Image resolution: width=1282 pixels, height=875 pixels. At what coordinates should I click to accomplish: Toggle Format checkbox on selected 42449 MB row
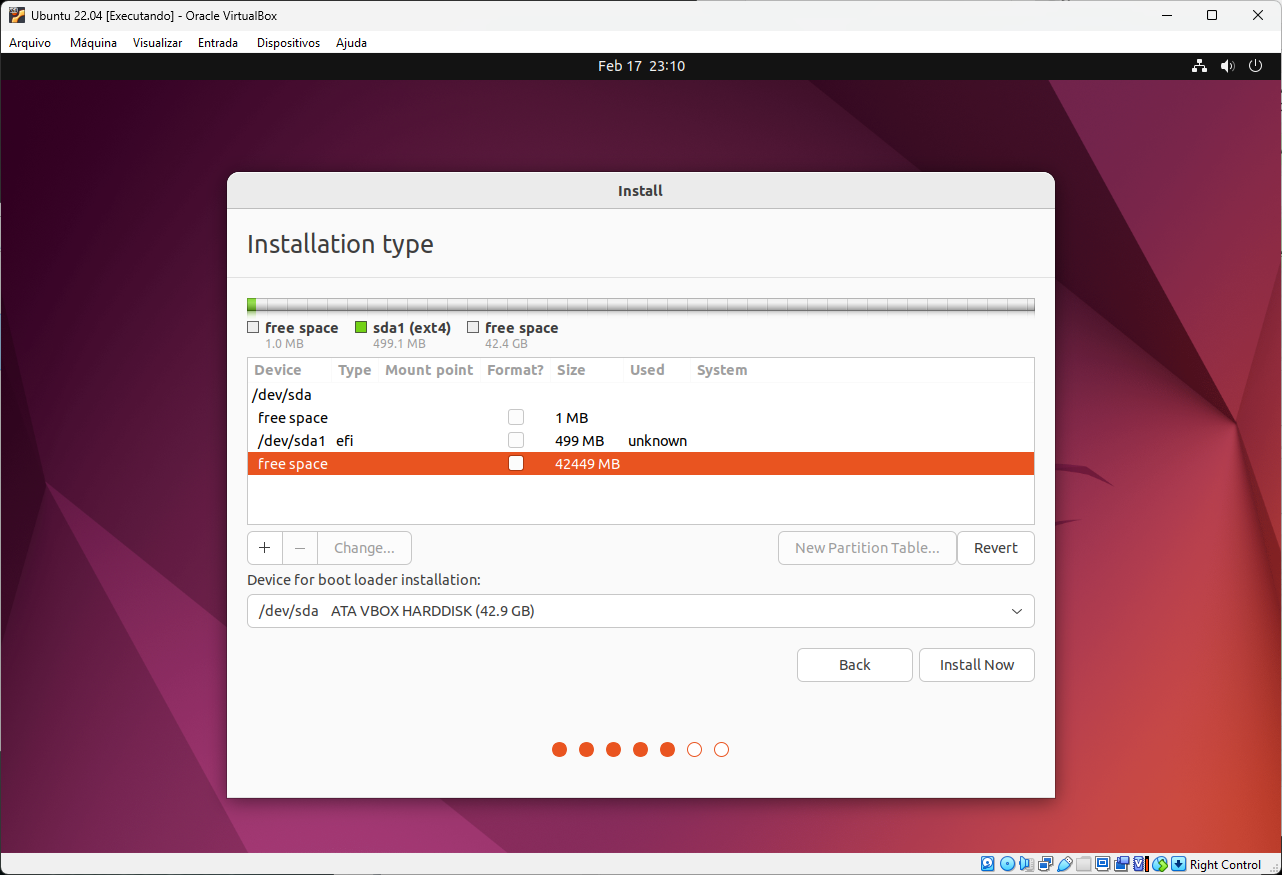coord(516,463)
